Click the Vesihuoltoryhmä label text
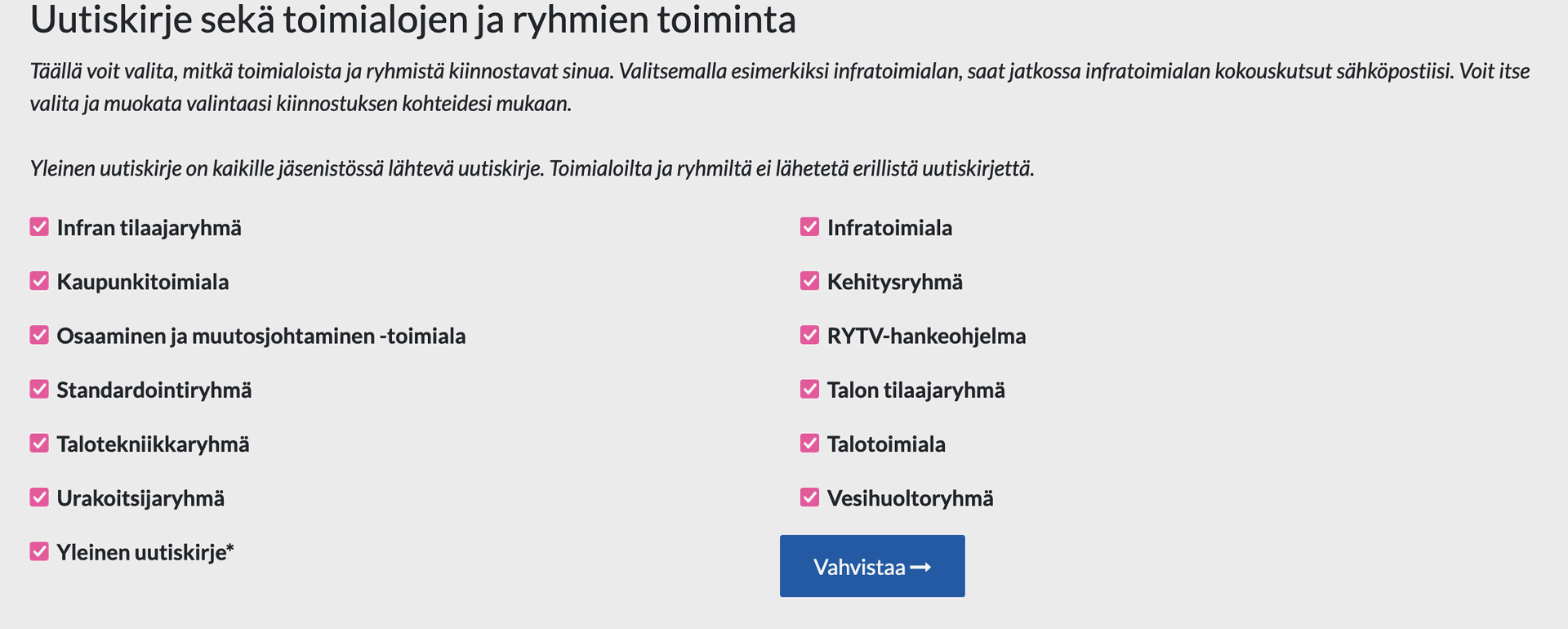1568x629 pixels. click(x=910, y=498)
